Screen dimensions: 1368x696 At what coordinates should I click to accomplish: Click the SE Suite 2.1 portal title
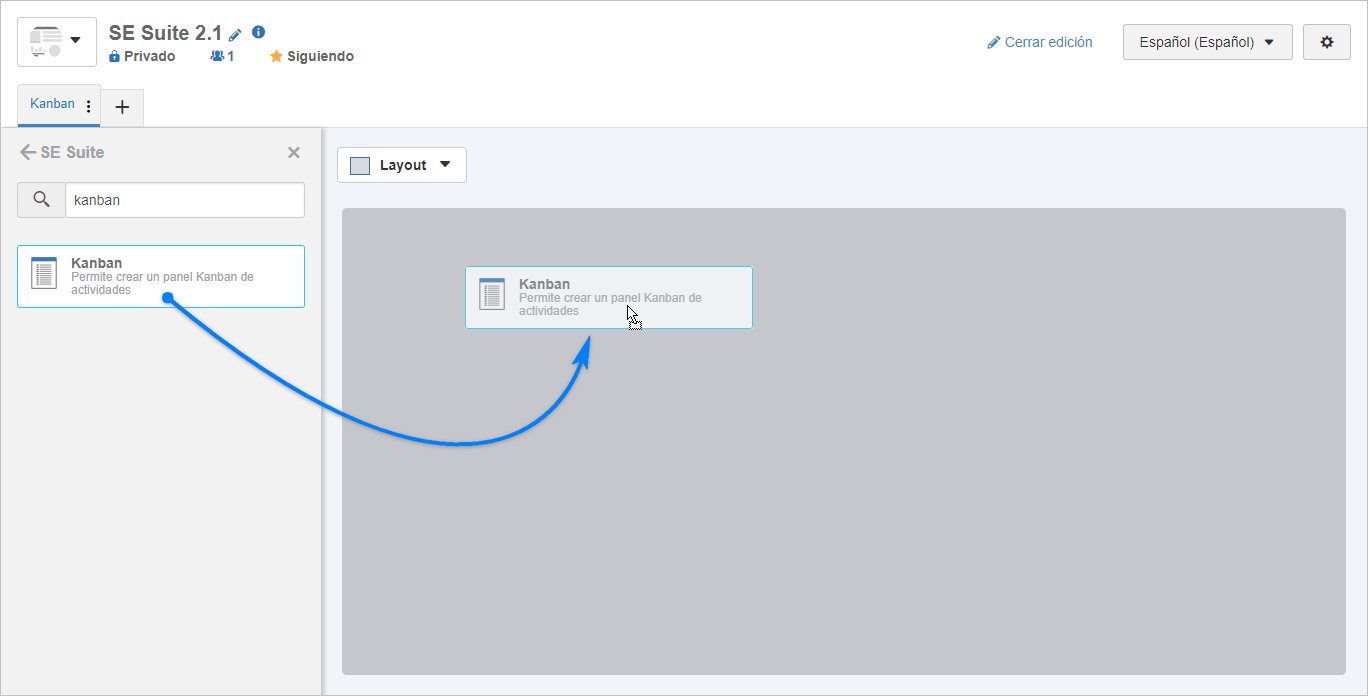point(165,33)
